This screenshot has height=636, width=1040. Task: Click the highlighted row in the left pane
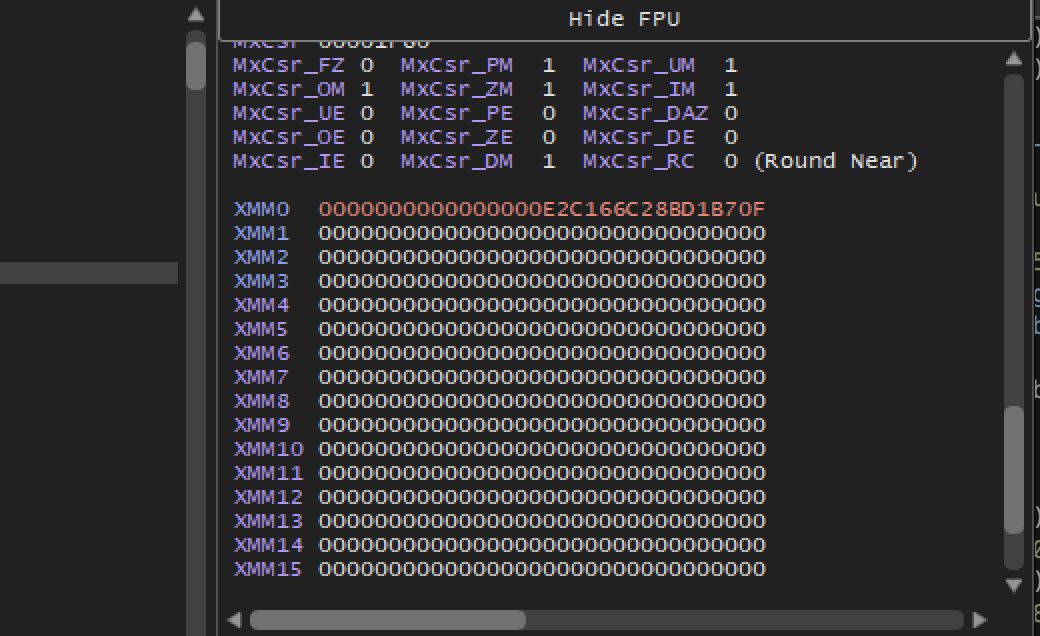pos(89,273)
